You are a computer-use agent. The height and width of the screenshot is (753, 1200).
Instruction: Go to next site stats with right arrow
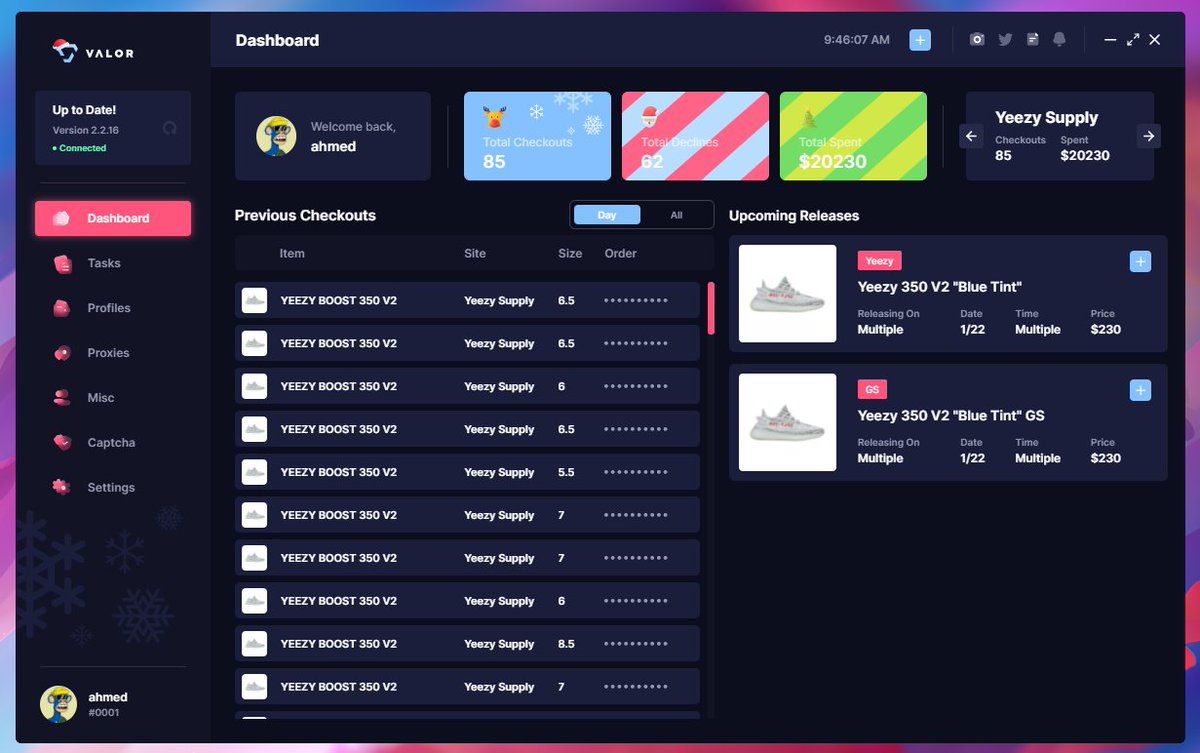click(x=1149, y=136)
